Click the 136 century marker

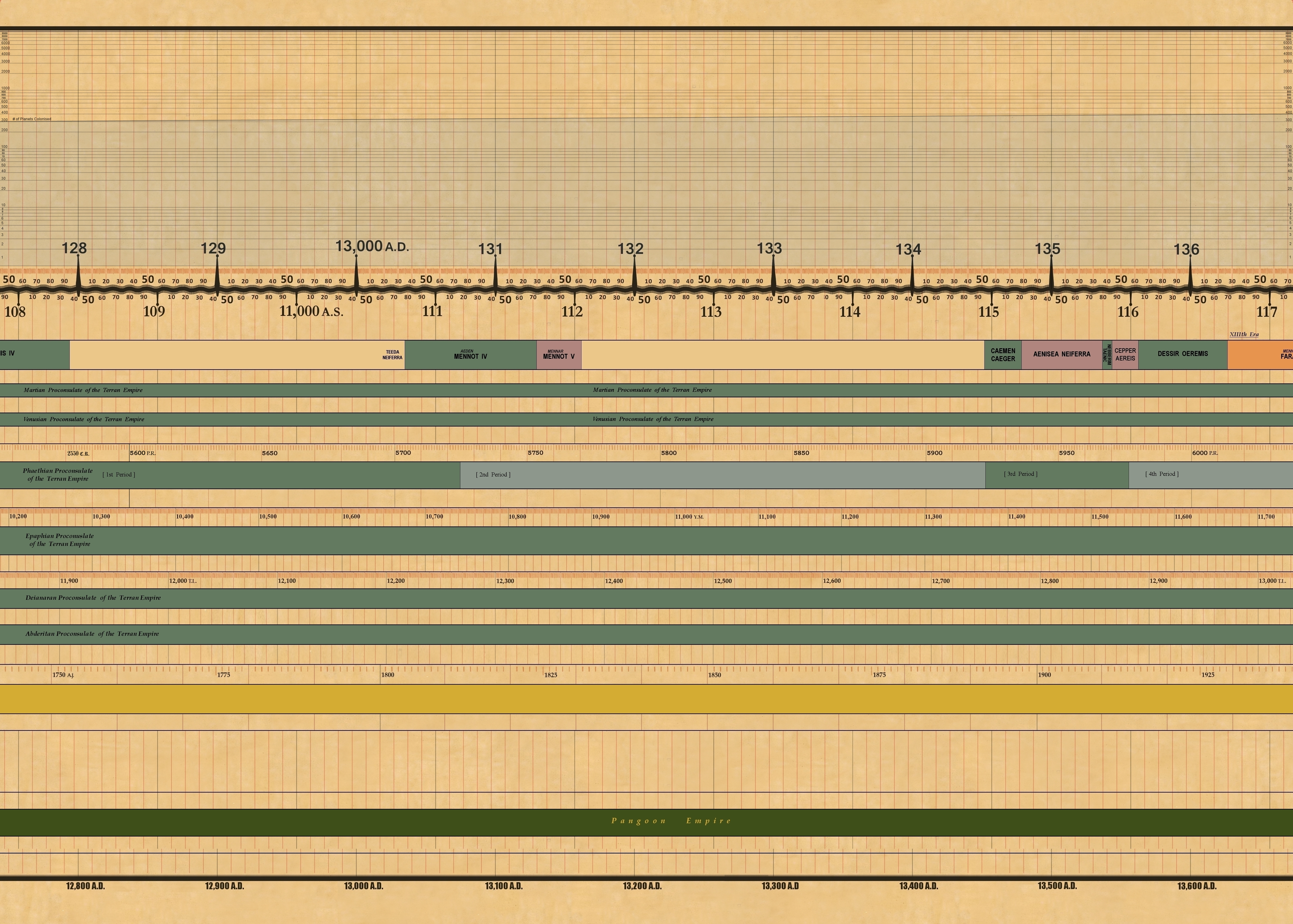tap(1187, 249)
